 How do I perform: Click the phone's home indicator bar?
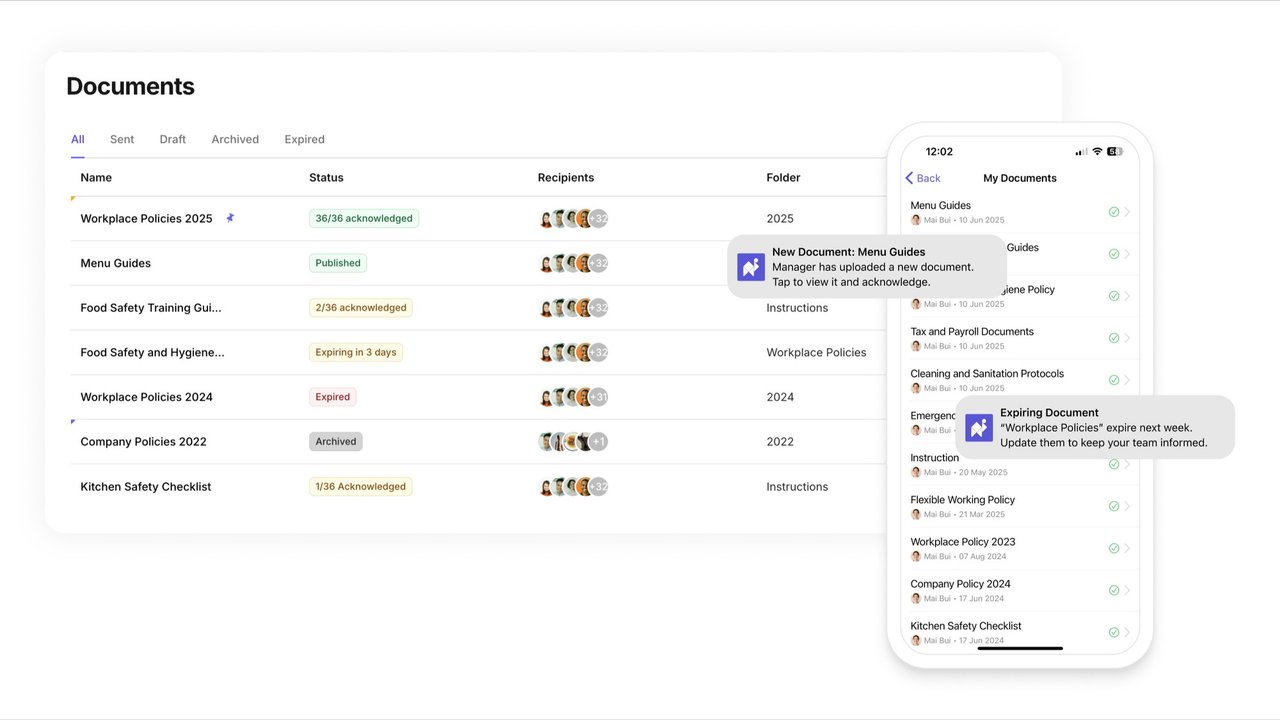coord(1019,648)
